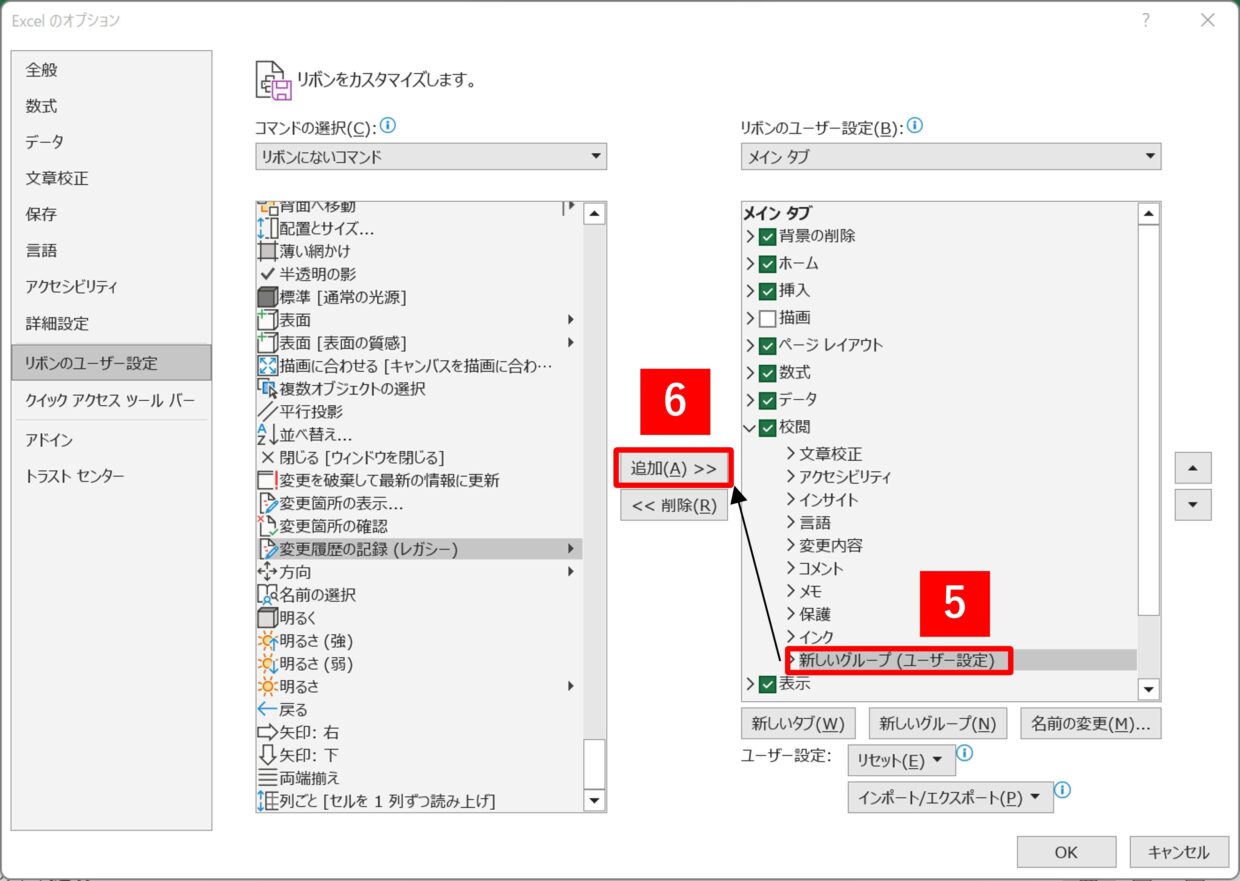Click the 矢印: 右 icon

click(x=267, y=733)
